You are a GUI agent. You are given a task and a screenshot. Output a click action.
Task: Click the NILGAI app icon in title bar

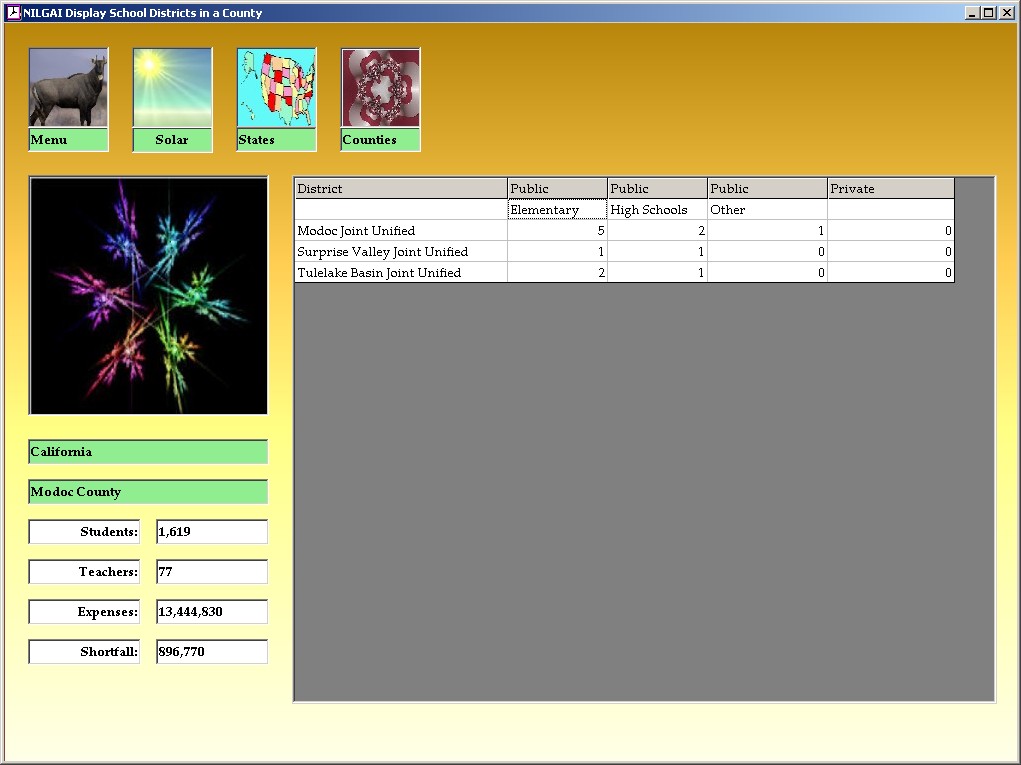(x=13, y=13)
